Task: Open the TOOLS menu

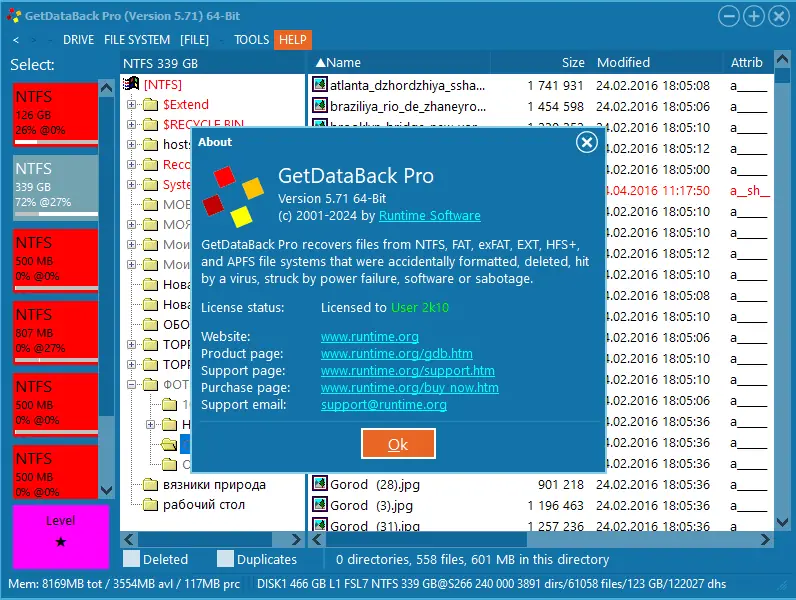Action: tap(251, 40)
